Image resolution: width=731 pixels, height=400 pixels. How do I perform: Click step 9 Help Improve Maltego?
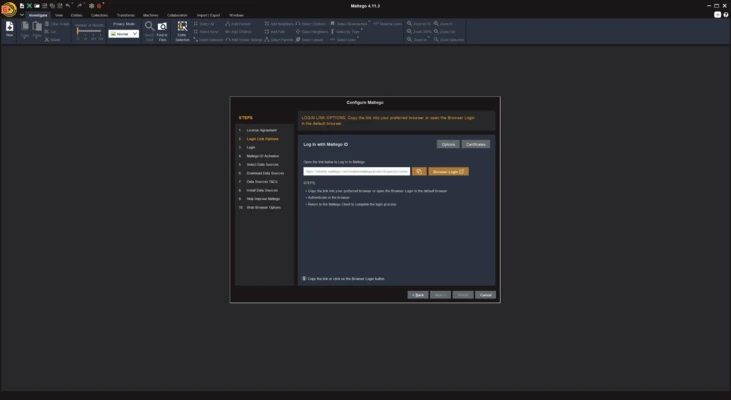coord(260,199)
